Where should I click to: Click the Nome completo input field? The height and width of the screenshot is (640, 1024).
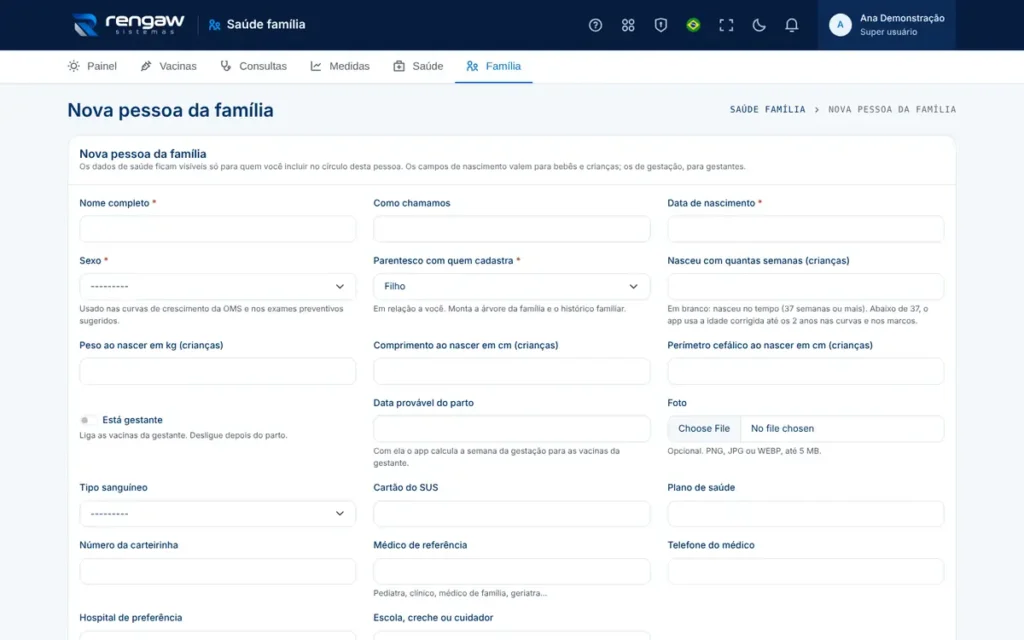pos(217,229)
